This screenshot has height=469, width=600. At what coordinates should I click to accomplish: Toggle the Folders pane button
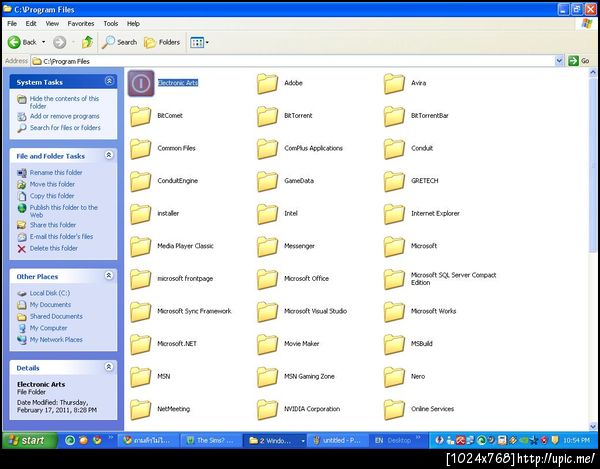click(162, 42)
